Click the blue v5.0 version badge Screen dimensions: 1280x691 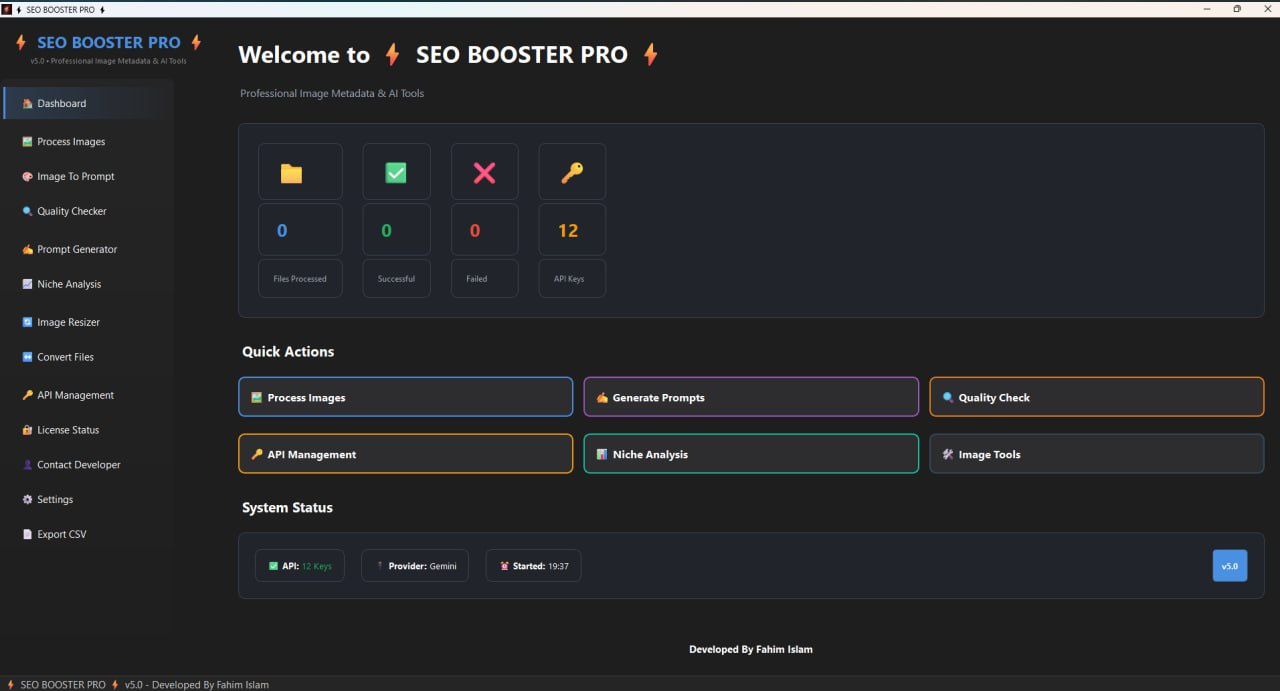(1229, 566)
